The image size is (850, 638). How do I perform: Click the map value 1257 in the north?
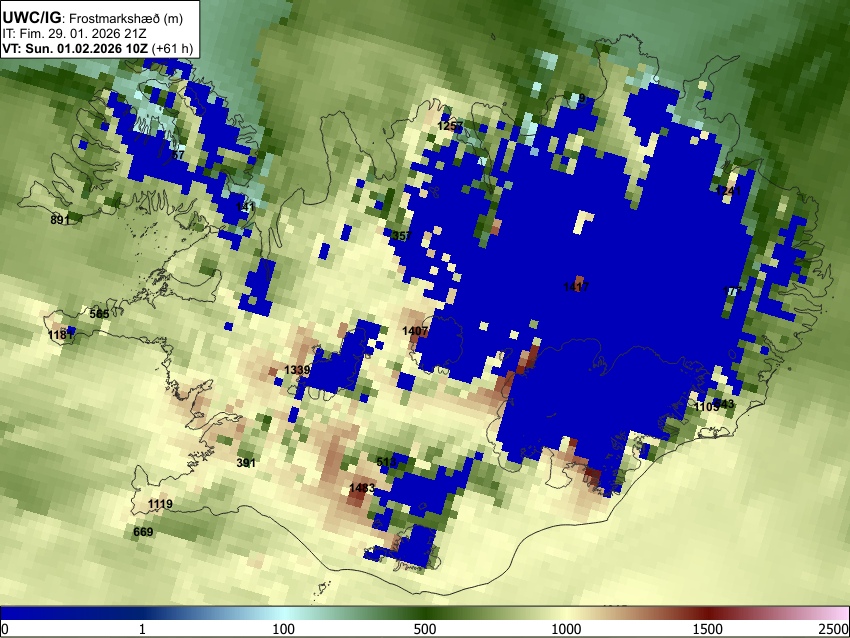pos(450,126)
